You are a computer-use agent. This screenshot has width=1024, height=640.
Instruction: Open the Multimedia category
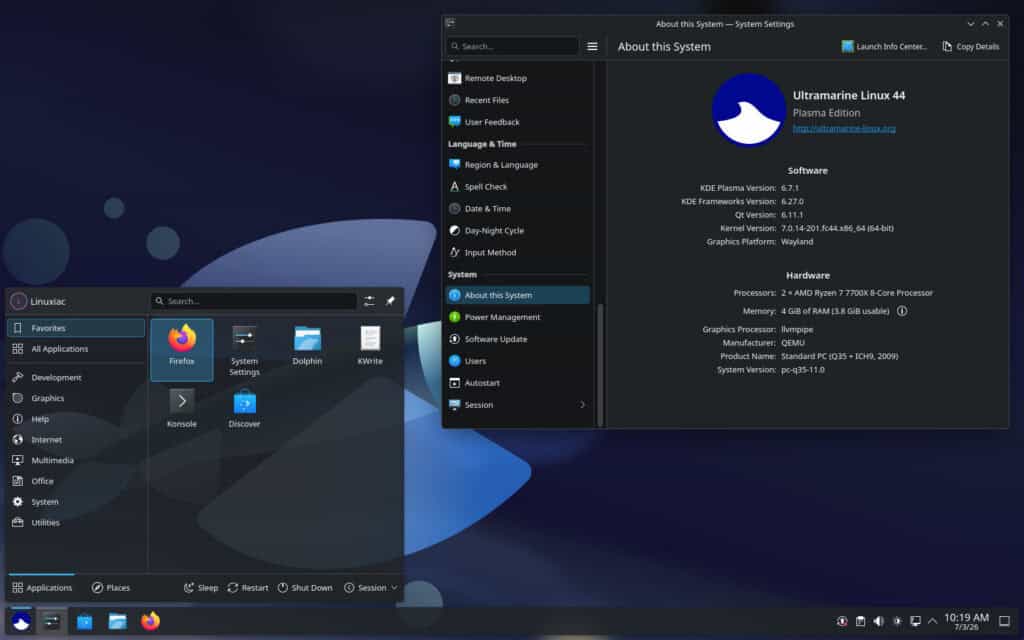(x=76, y=460)
